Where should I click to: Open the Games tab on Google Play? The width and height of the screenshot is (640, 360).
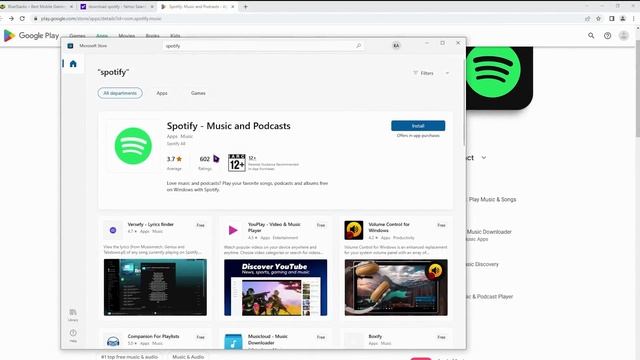tap(77, 36)
